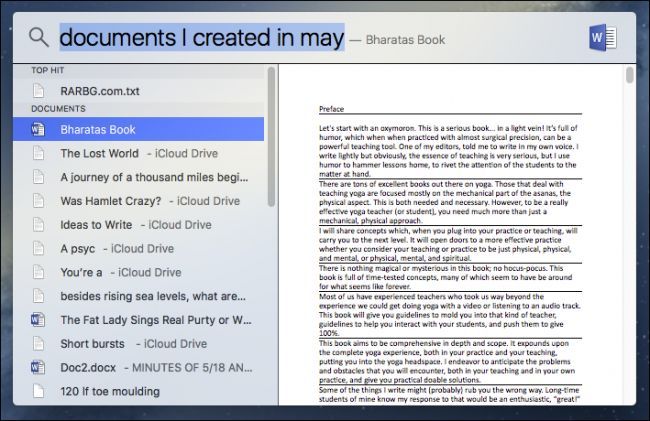Click 'MINUTES OF 5/18 AN...' text beside Doc2.docx
This screenshot has height=421, width=650.
pos(192,368)
